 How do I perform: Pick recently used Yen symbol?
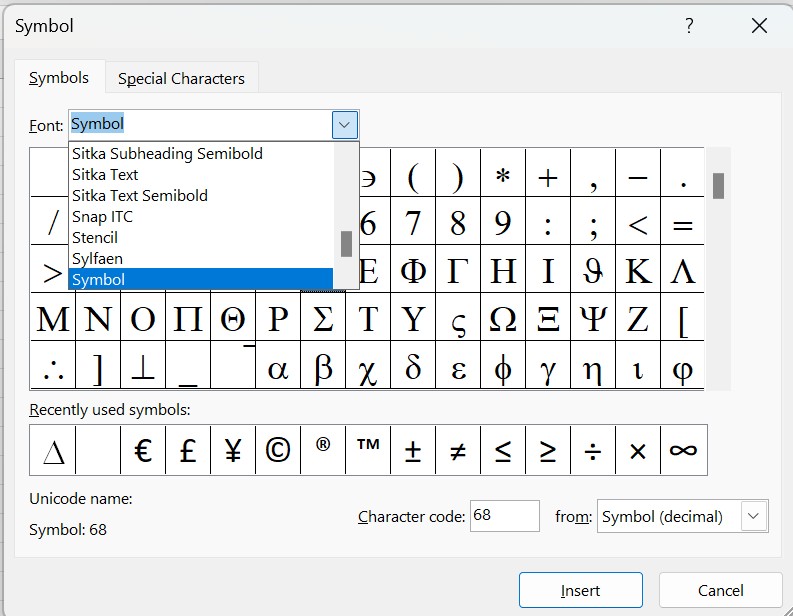pyautogui.click(x=233, y=450)
